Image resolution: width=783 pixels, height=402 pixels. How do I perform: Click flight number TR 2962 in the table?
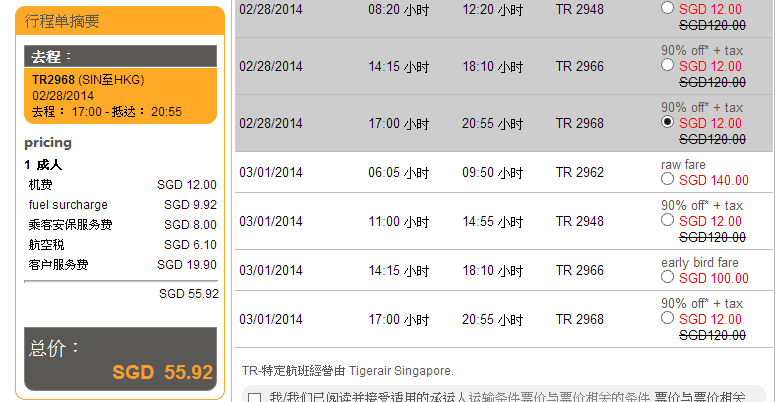579,172
